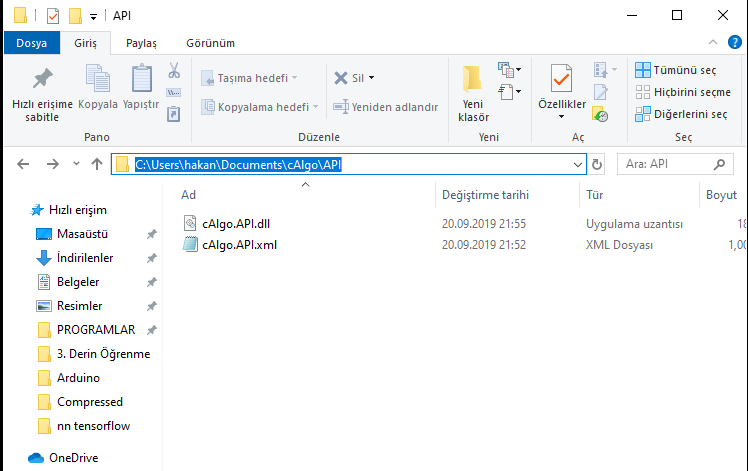Go forward with the right arrow
Viewport: 748px width, 471px height.
click(52, 164)
